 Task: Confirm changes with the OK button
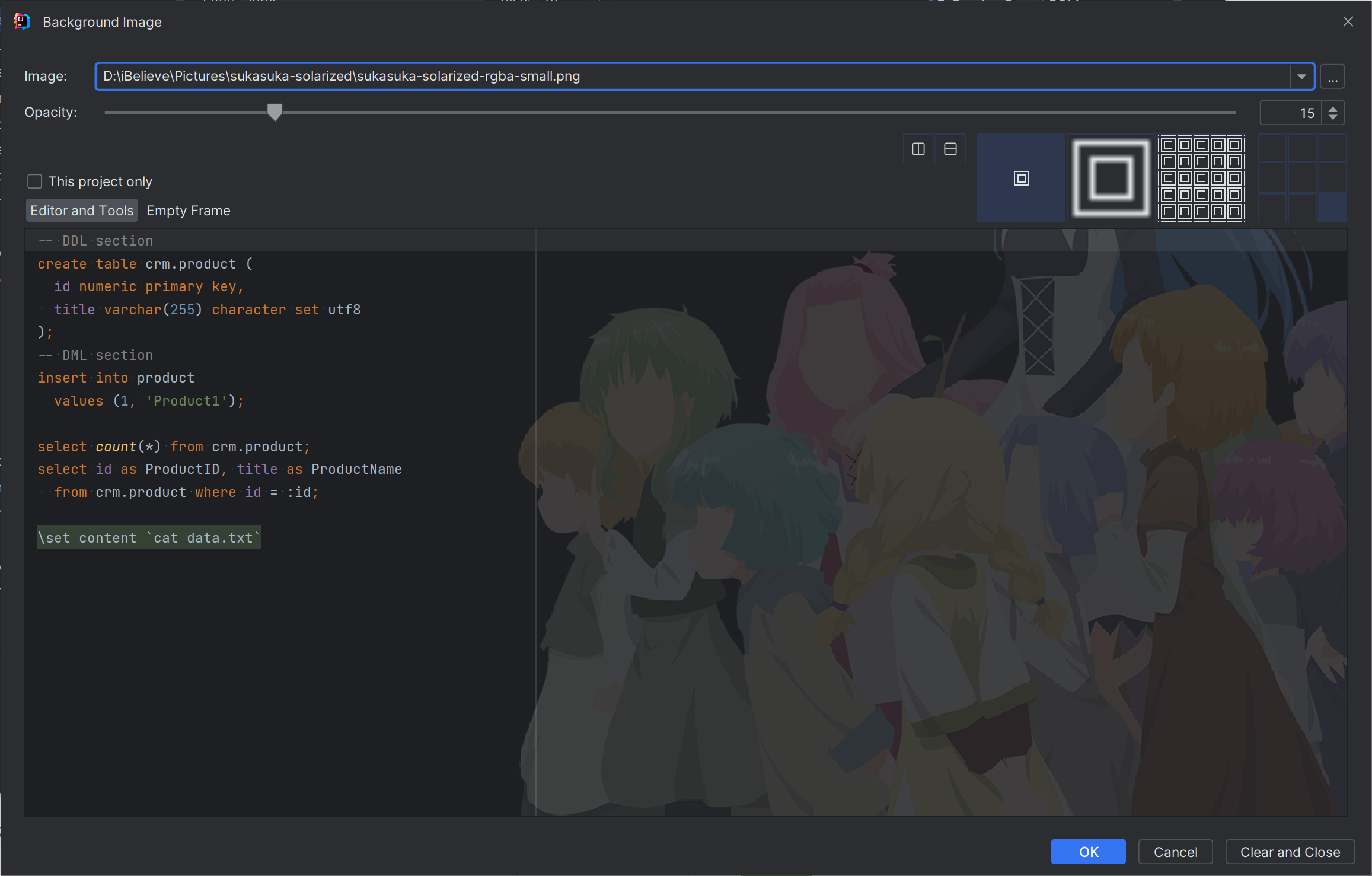(1088, 852)
